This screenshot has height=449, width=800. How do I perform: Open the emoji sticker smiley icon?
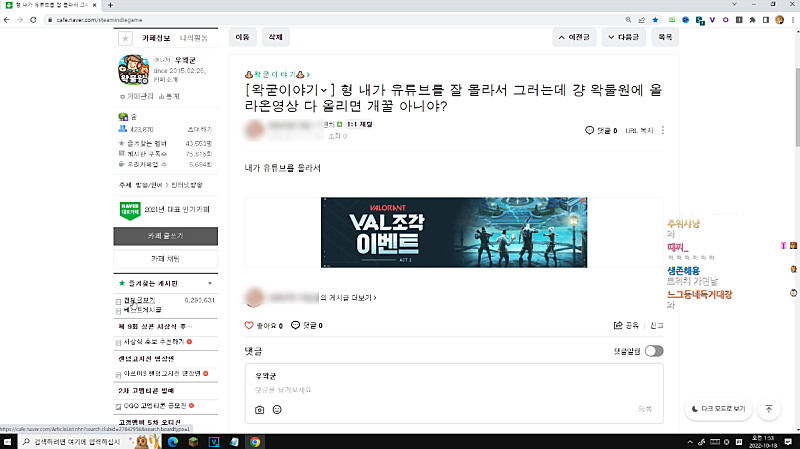pos(277,410)
